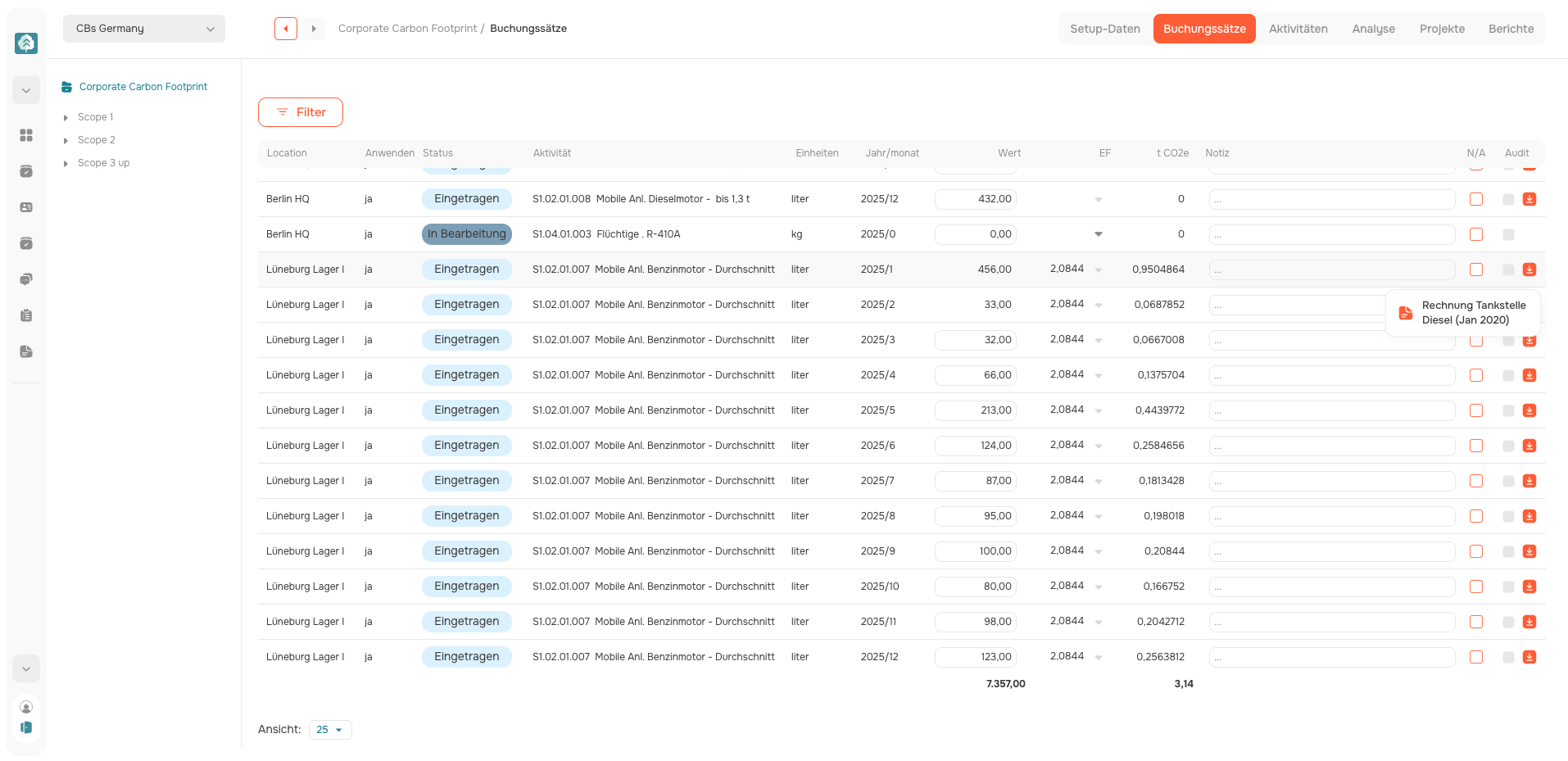The height and width of the screenshot is (761, 1568).
Task: Click the Filter button
Action: pos(301,112)
